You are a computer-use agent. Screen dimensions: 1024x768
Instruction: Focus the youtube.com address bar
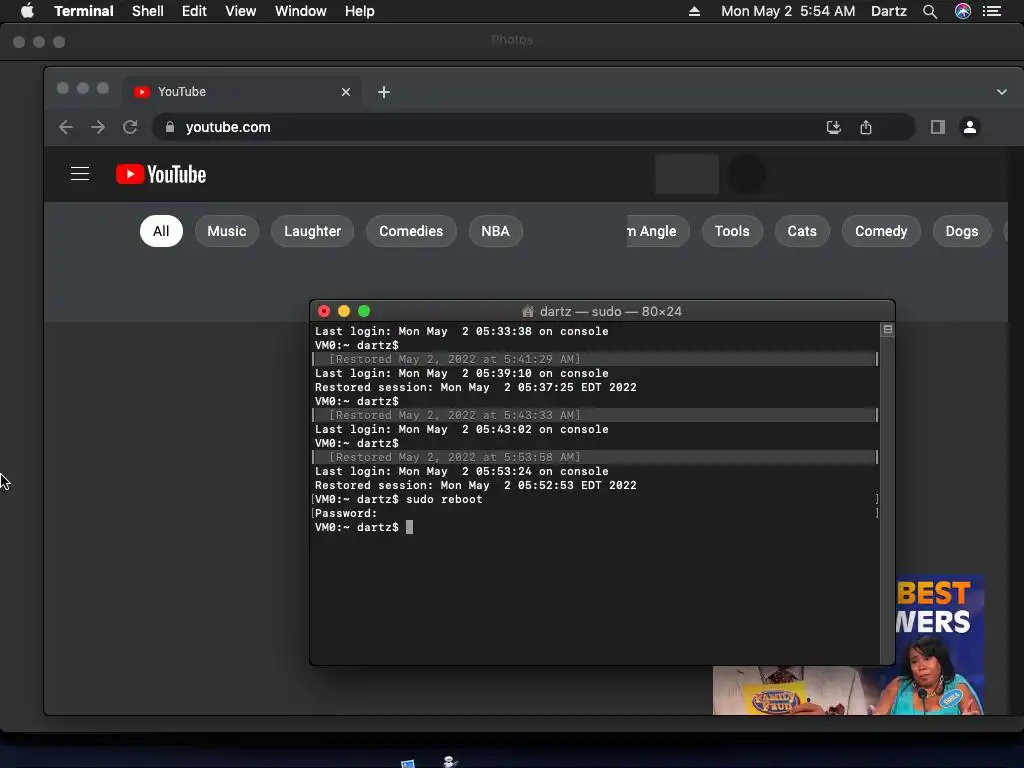coord(532,127)
